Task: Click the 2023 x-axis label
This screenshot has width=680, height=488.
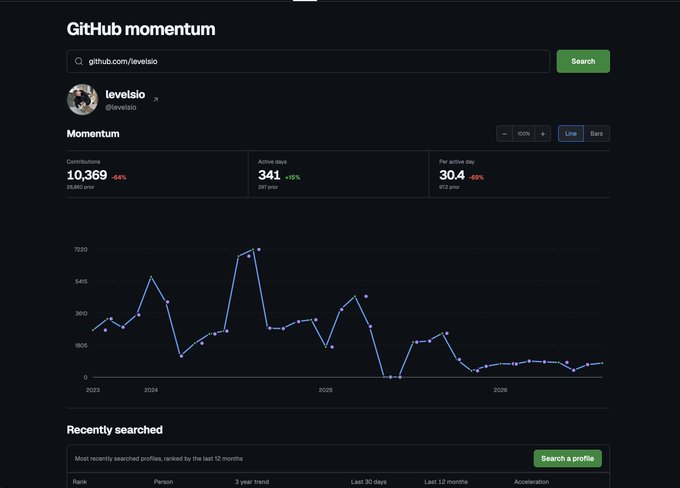Action: point(93,390)
